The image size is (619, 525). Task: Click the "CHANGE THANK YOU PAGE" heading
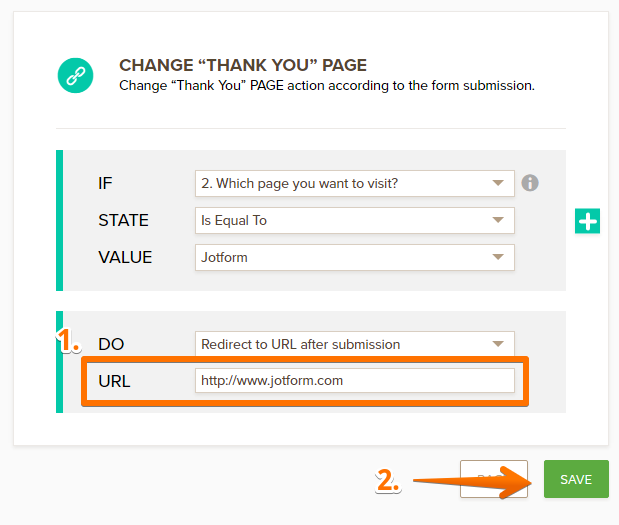click(243, 65)
